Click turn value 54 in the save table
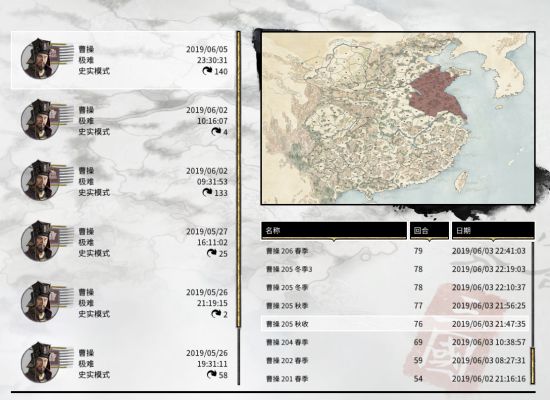The width and height of the screenshot is (550, 400). pyautogui.click(x=418, y=379)
